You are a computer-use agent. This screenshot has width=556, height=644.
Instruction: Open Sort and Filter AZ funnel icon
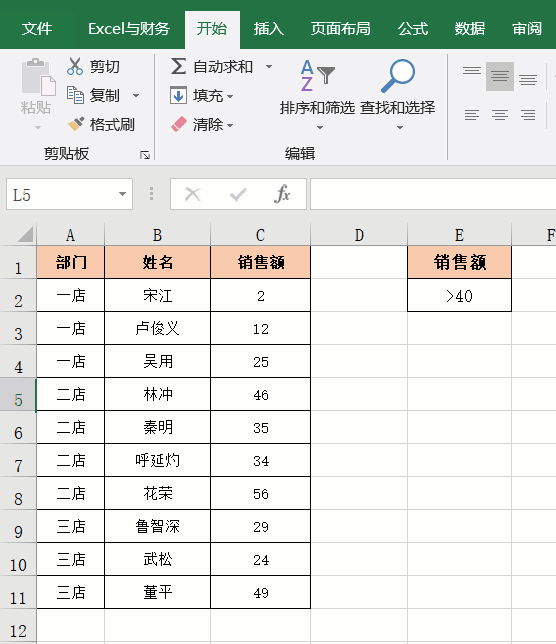pyautogui.click(x=317, y=76)
